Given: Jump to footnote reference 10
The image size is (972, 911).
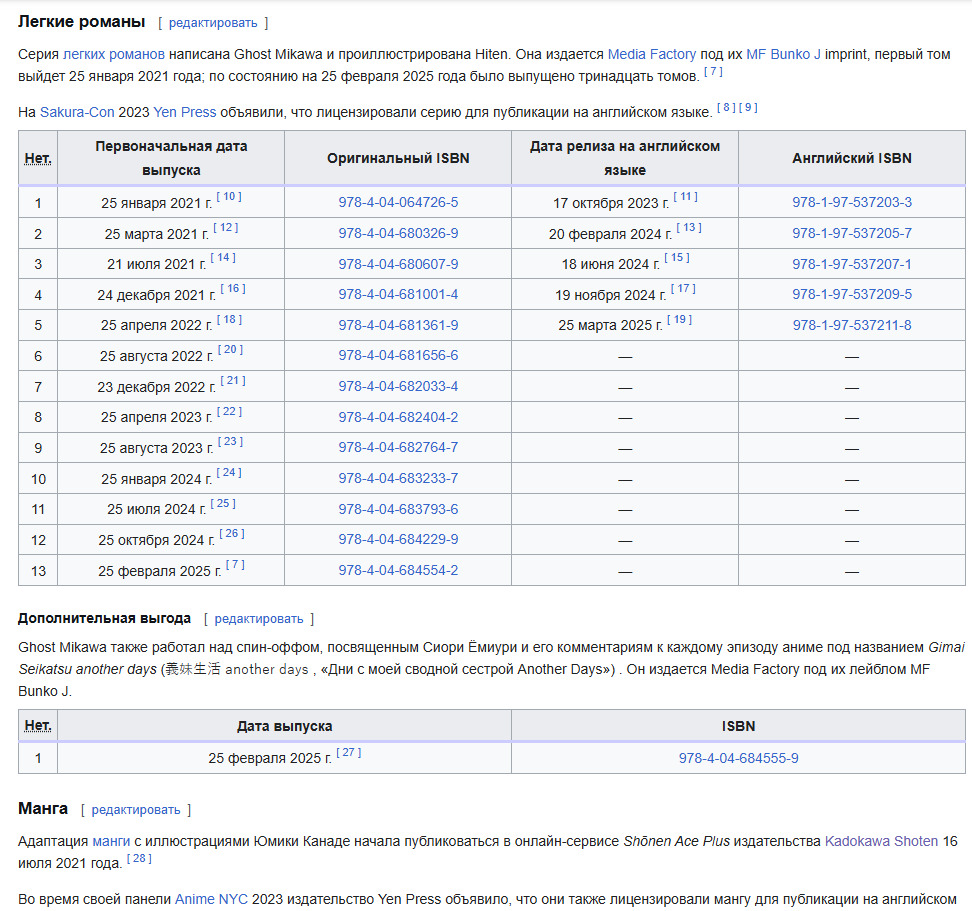Looking at the screenshot, I should pos(228,197).
